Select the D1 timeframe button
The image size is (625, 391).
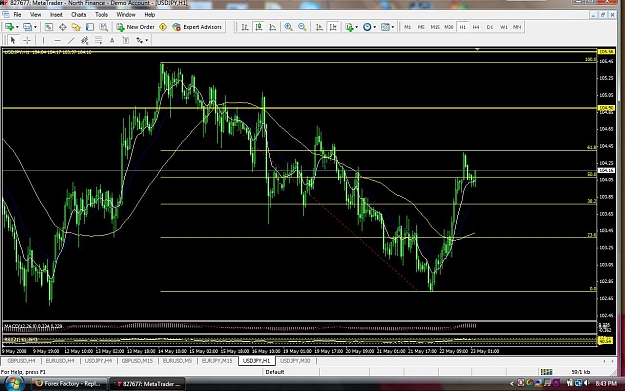[x=490, y=27]
